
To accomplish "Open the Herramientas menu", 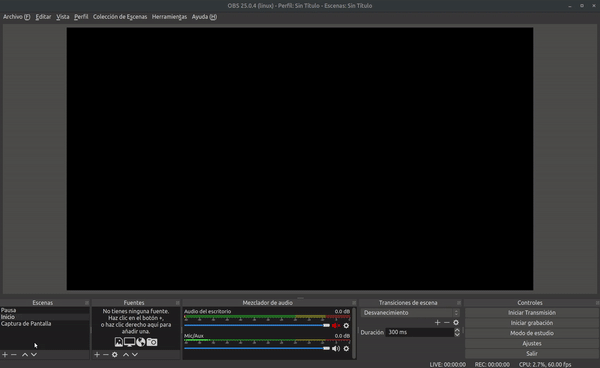I will [169, 17].
